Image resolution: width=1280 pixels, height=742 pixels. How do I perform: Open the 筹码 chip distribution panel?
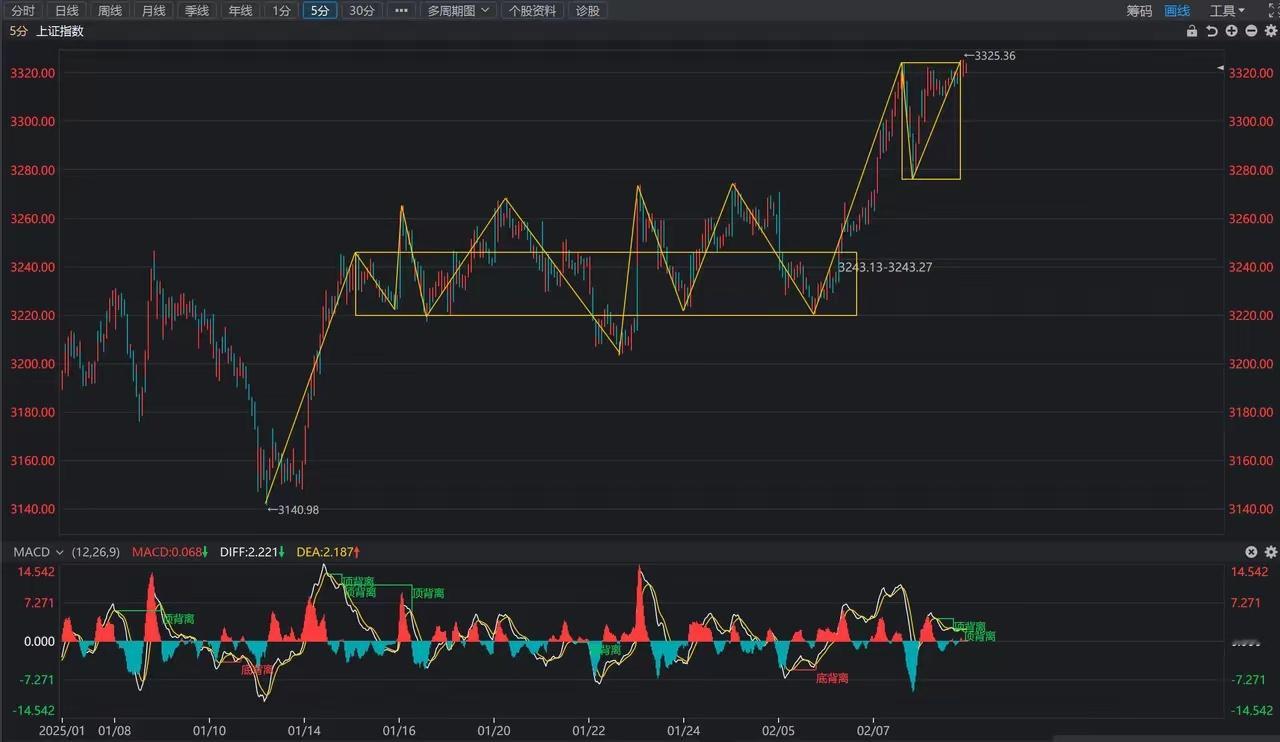pos(1139,11)
